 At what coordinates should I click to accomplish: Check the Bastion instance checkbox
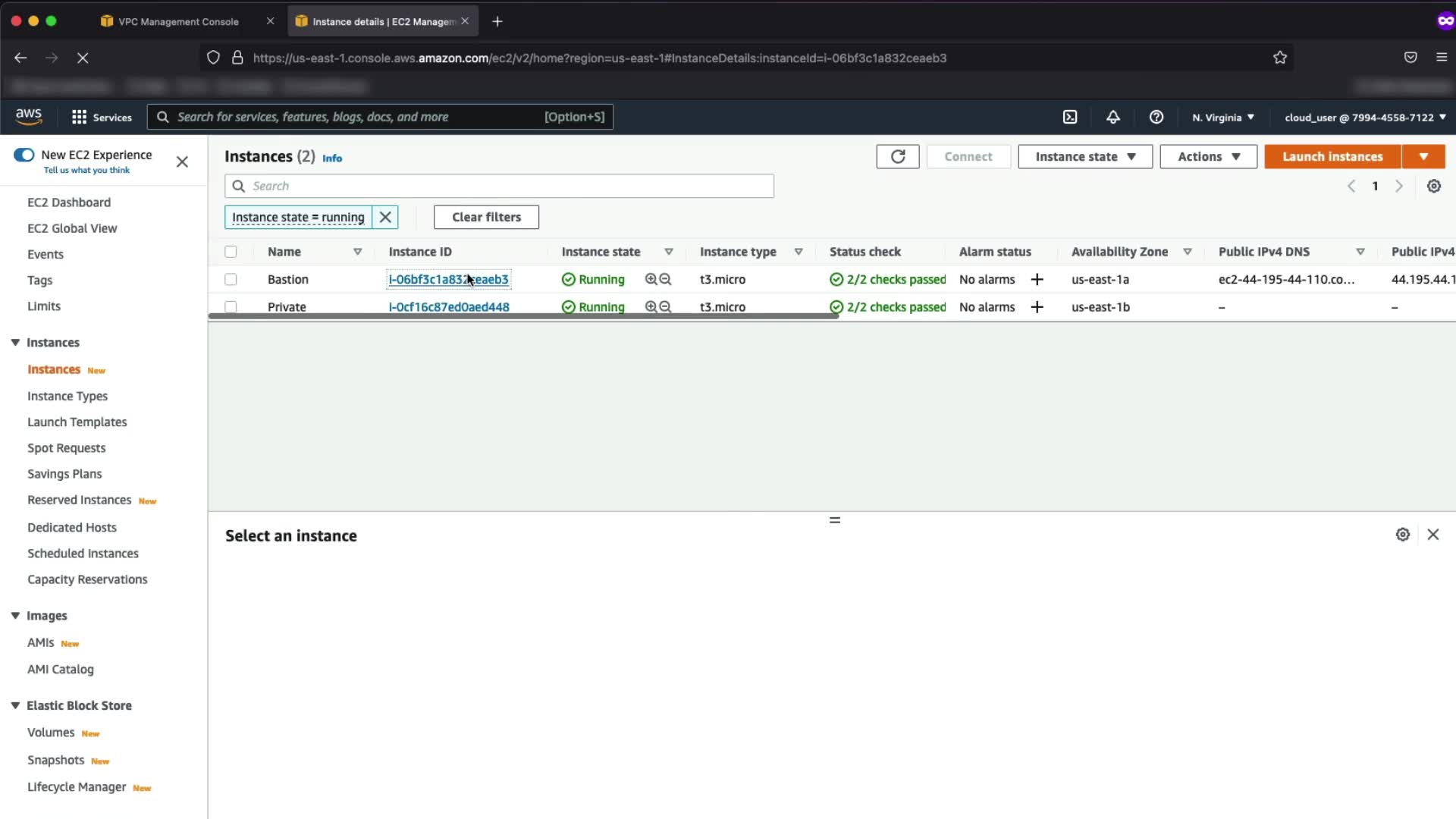[x=231, y=279]
